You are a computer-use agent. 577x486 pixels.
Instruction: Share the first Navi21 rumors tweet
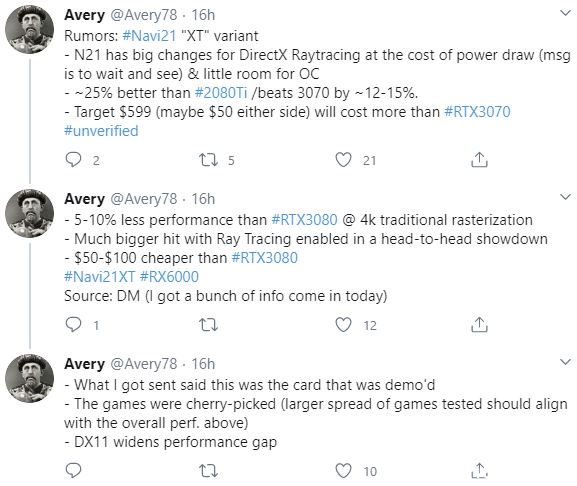(479, 160)
